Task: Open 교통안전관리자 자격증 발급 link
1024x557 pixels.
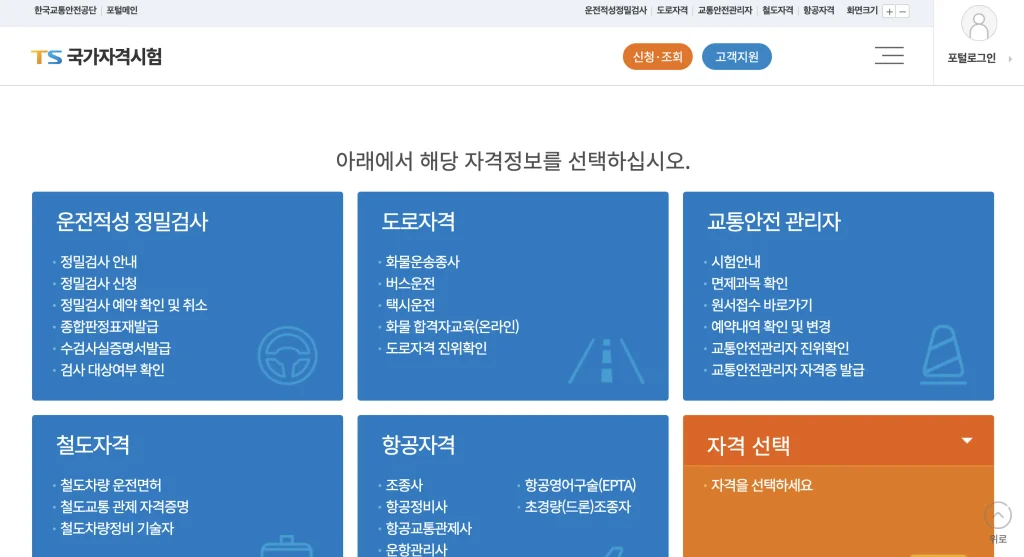Action: pos(788,370)
